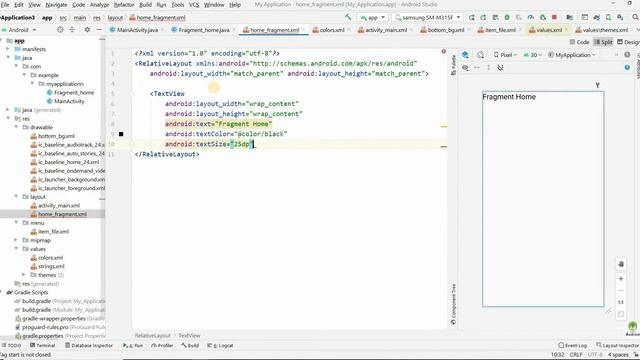Viewport: 640px width, 360px height.
Task: Click the Fragment Home text in preview
Action: click(509, 97)
